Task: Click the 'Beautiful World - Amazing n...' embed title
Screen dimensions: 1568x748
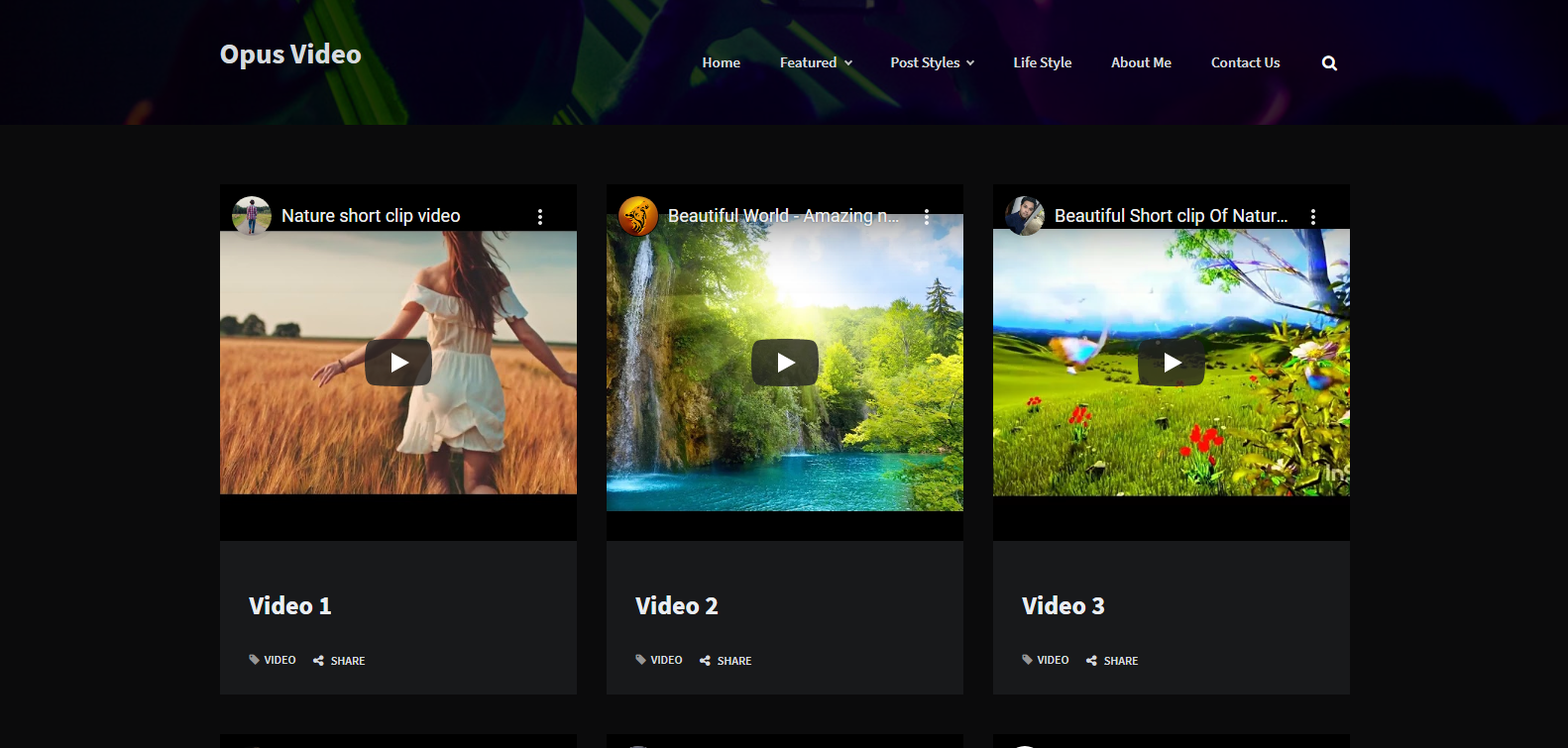Action: click(x=784, y=216)
